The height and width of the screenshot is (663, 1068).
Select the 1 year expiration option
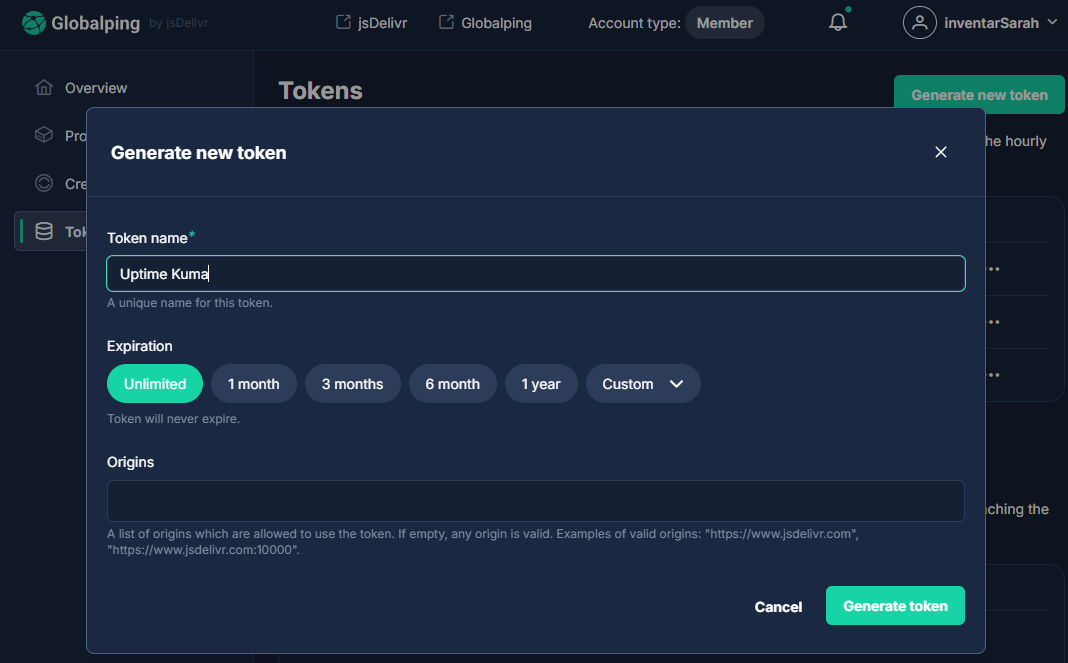tap(541, 383)
